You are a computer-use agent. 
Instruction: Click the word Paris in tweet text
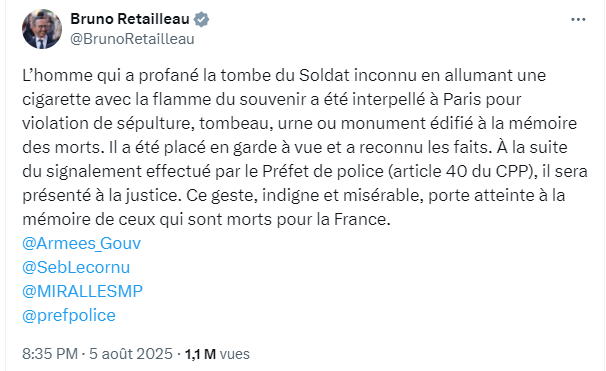click(x=463, y=99)
